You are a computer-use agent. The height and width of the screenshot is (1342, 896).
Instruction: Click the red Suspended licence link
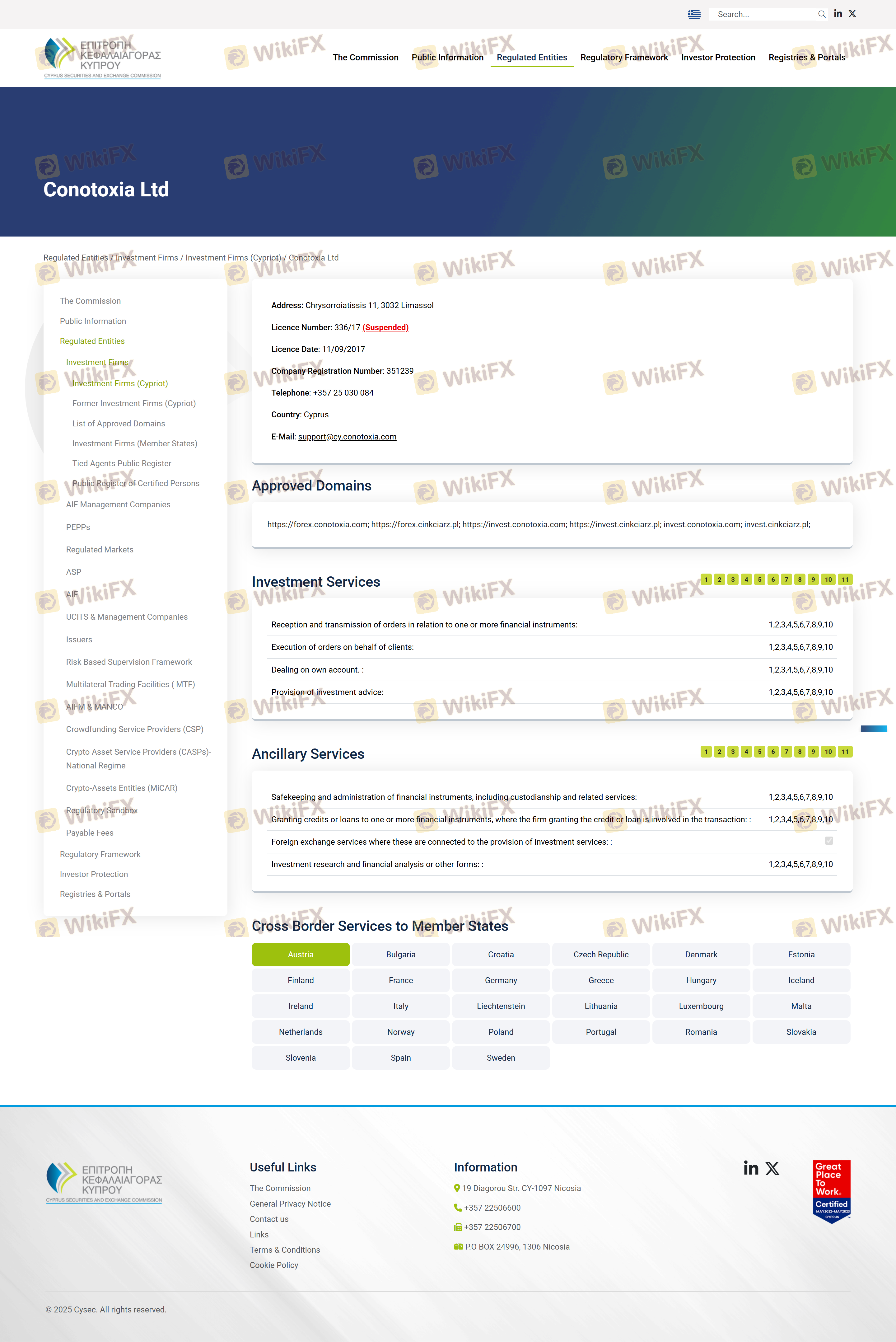click(385, 327)
